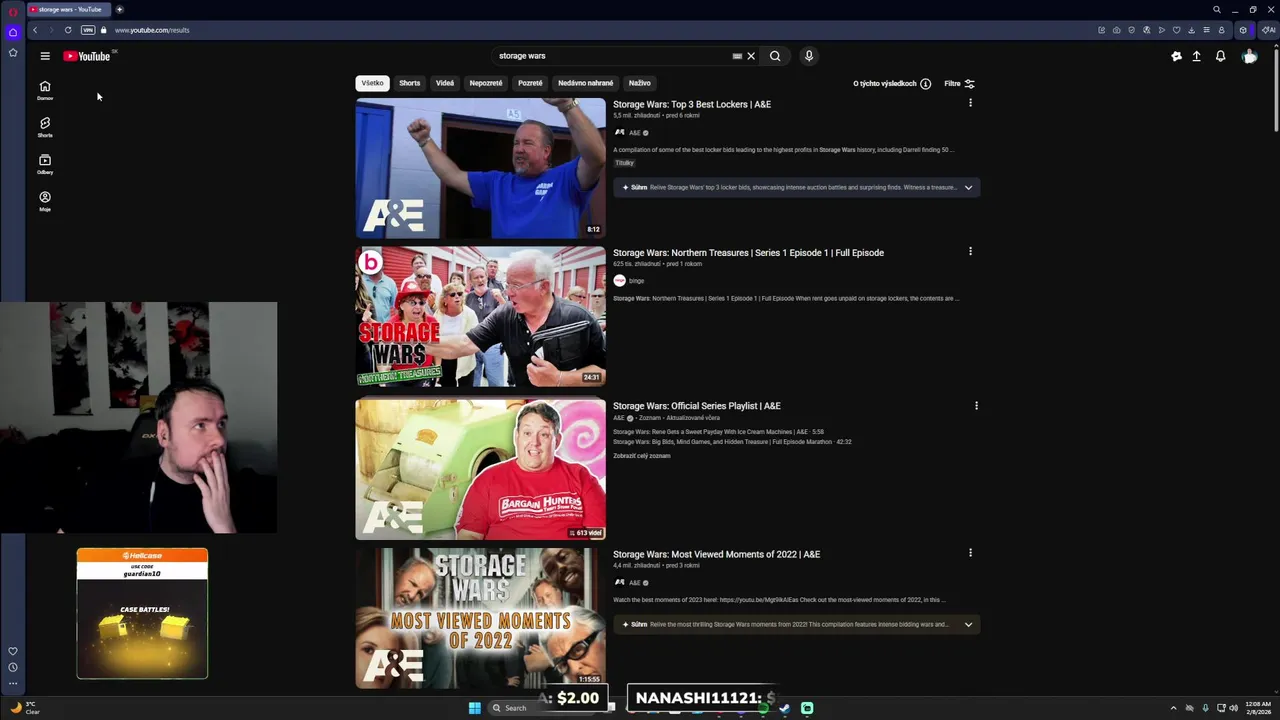1280x720 pixels.
Task: Clear the search box with the X icon
Action: point(751,56)
